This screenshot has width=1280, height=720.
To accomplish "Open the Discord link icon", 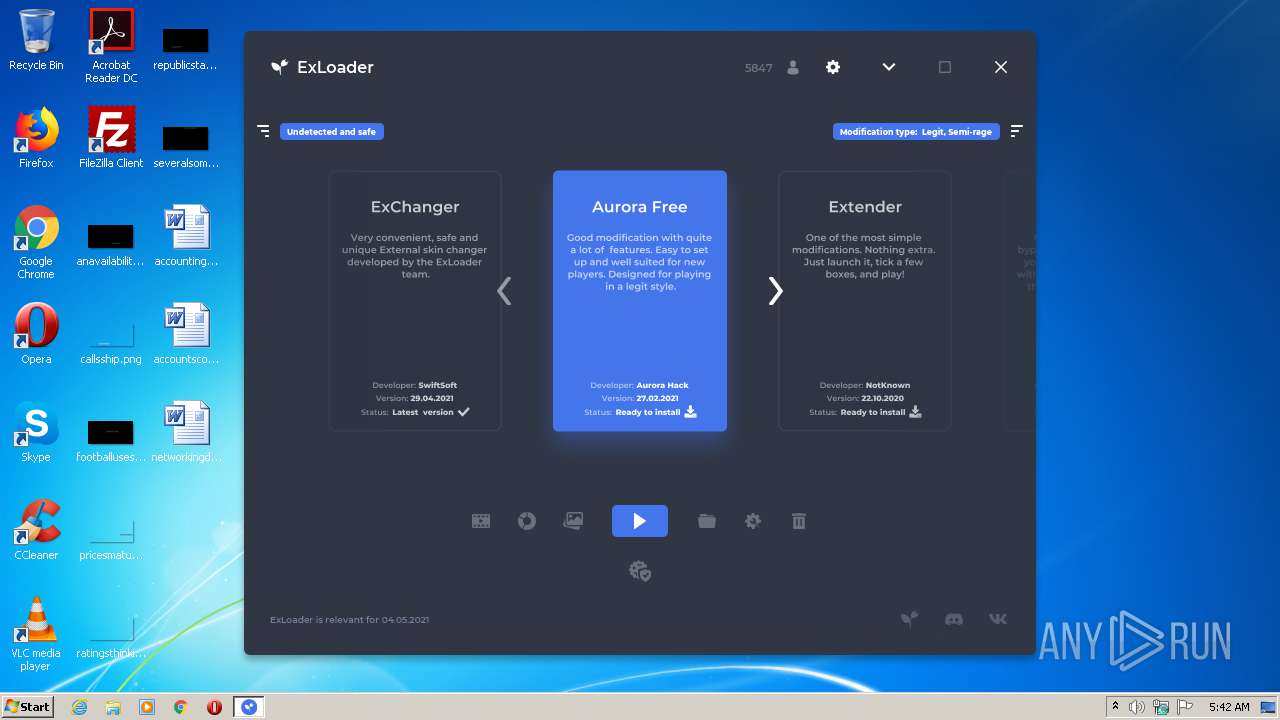I will (954, 619).
